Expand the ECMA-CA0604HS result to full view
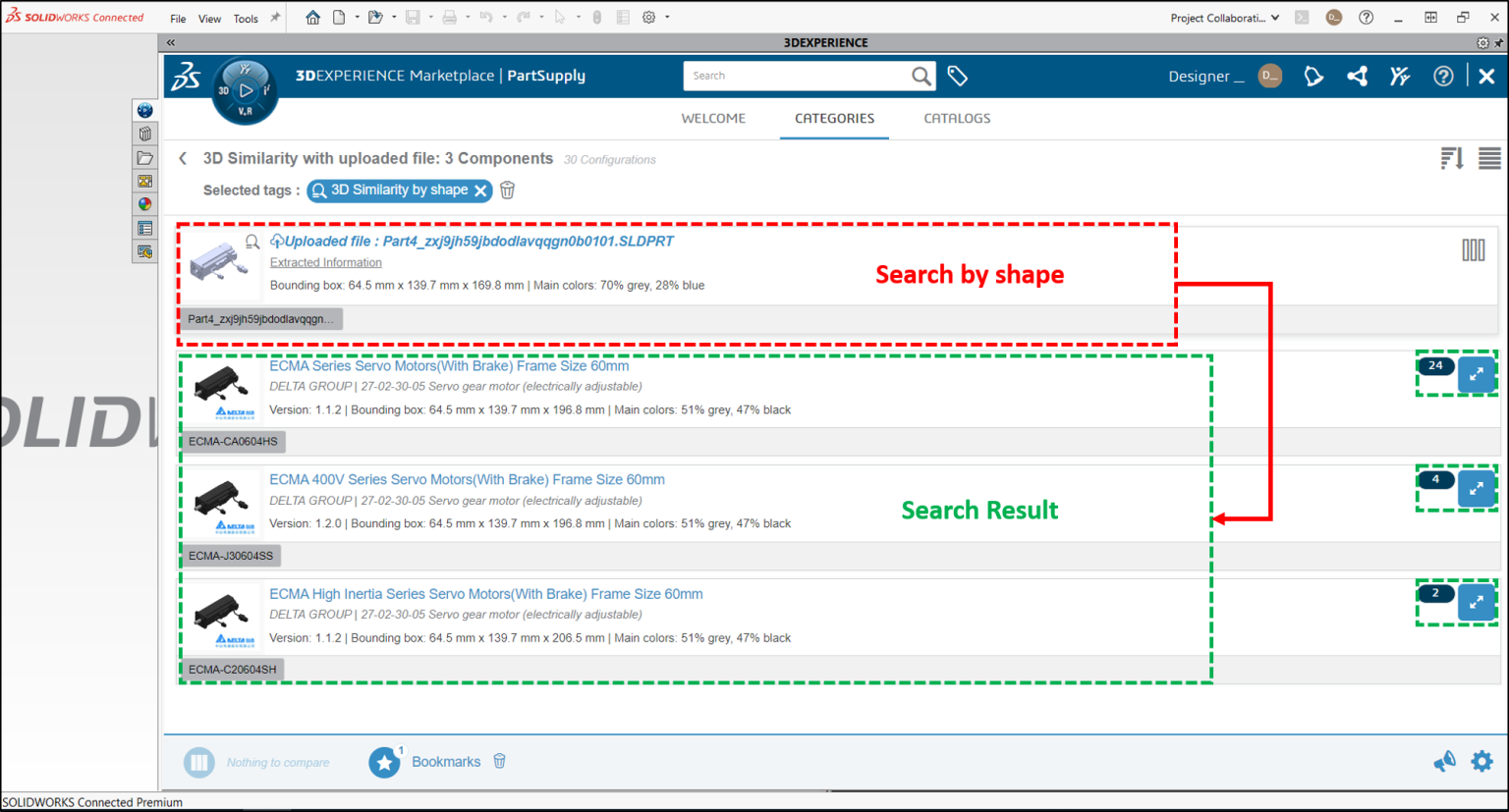Screen dimensions: 1509x812 pos(1477,374)
